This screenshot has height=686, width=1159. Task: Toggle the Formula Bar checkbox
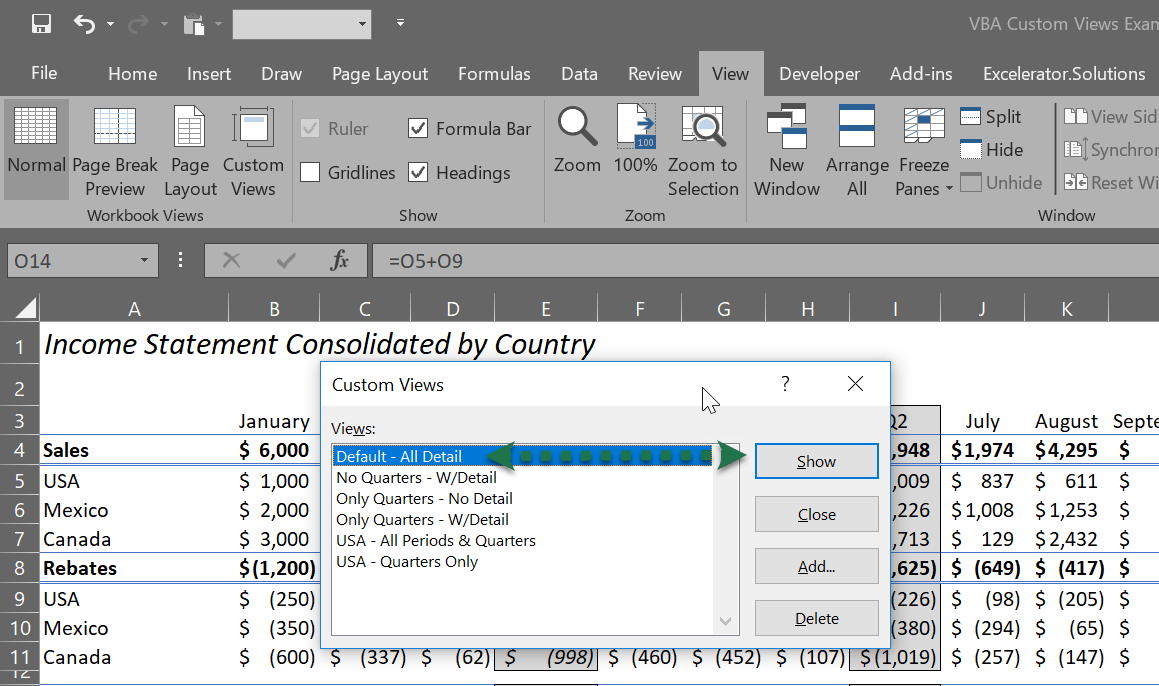point(418,128)
